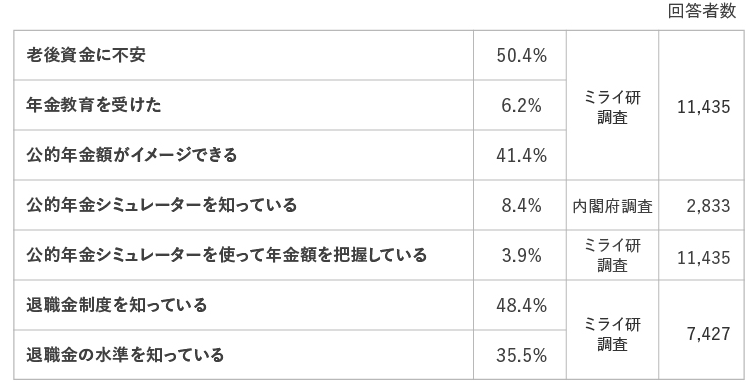Click the 老後資金に不安 row label

click(x=85, y=55)
